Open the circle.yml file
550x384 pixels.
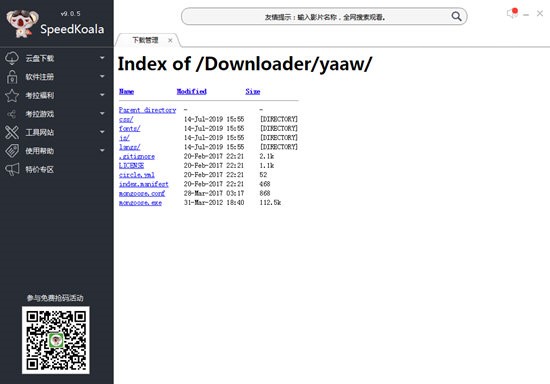coord(137,175)
